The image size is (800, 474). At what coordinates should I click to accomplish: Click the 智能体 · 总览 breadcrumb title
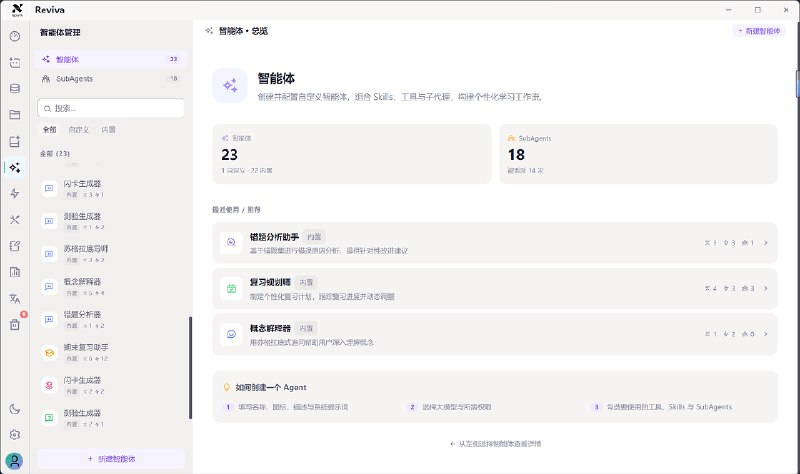[243, 31]
